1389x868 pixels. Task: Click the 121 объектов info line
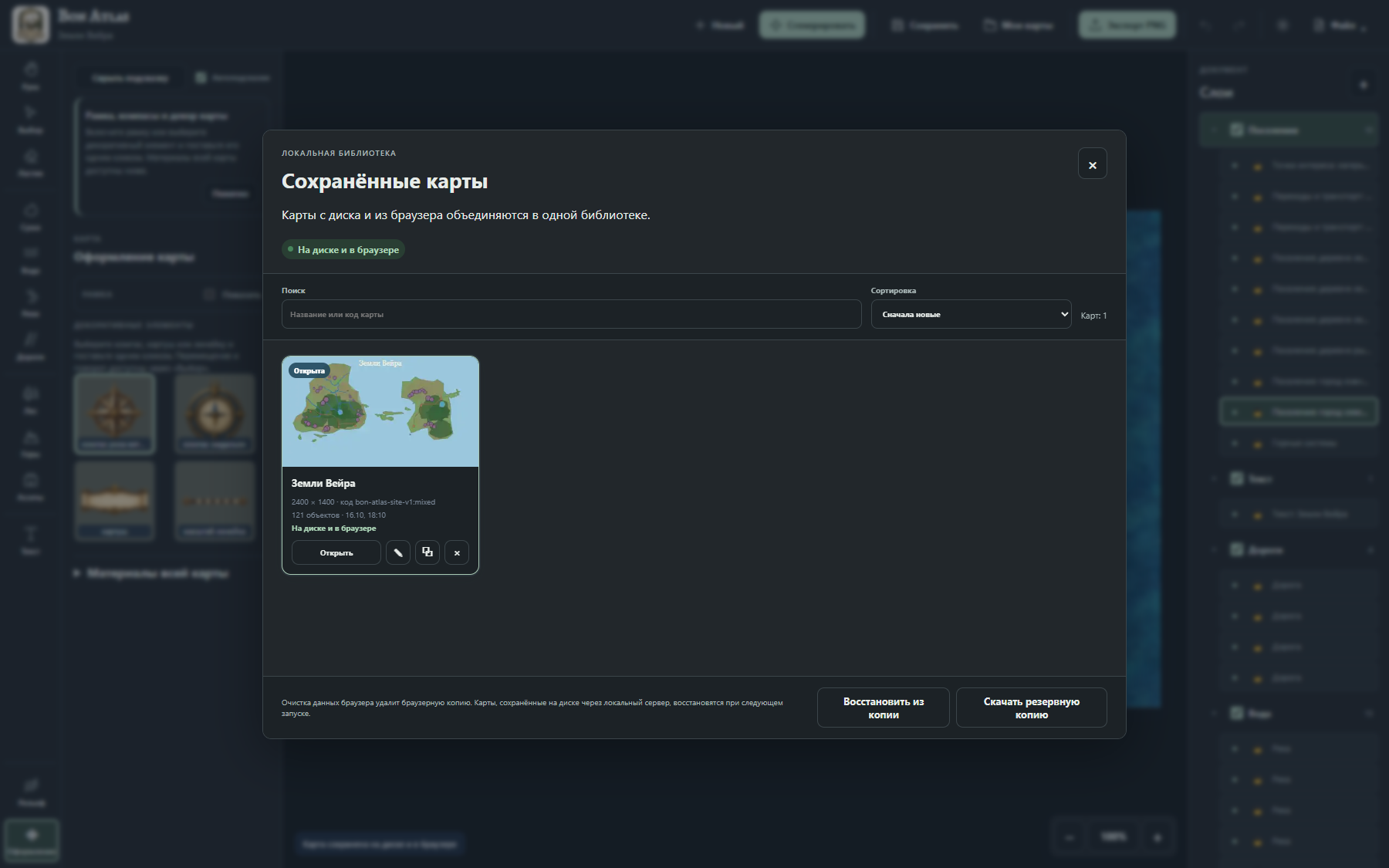339,515
